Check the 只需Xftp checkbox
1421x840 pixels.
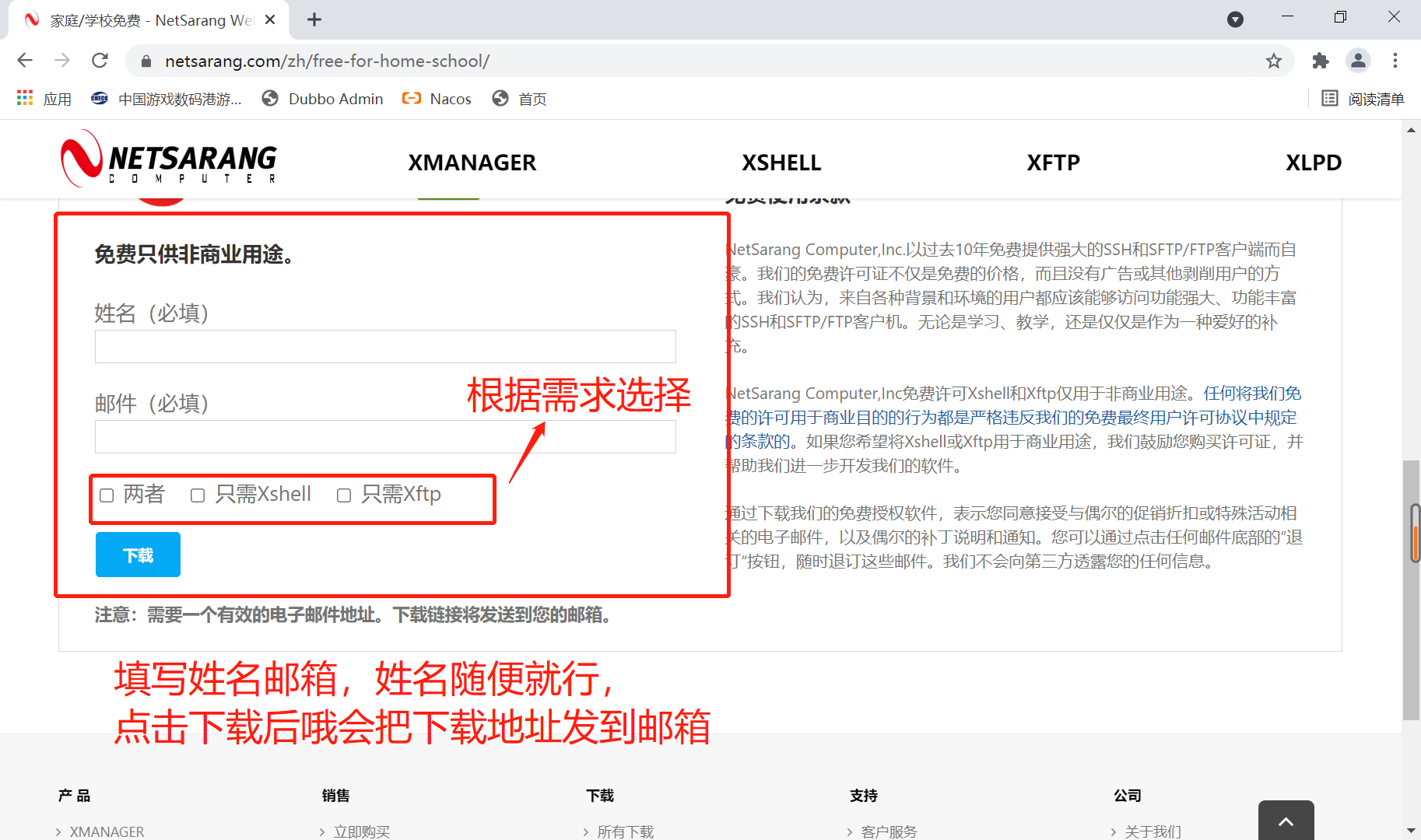tap(343, 495)
